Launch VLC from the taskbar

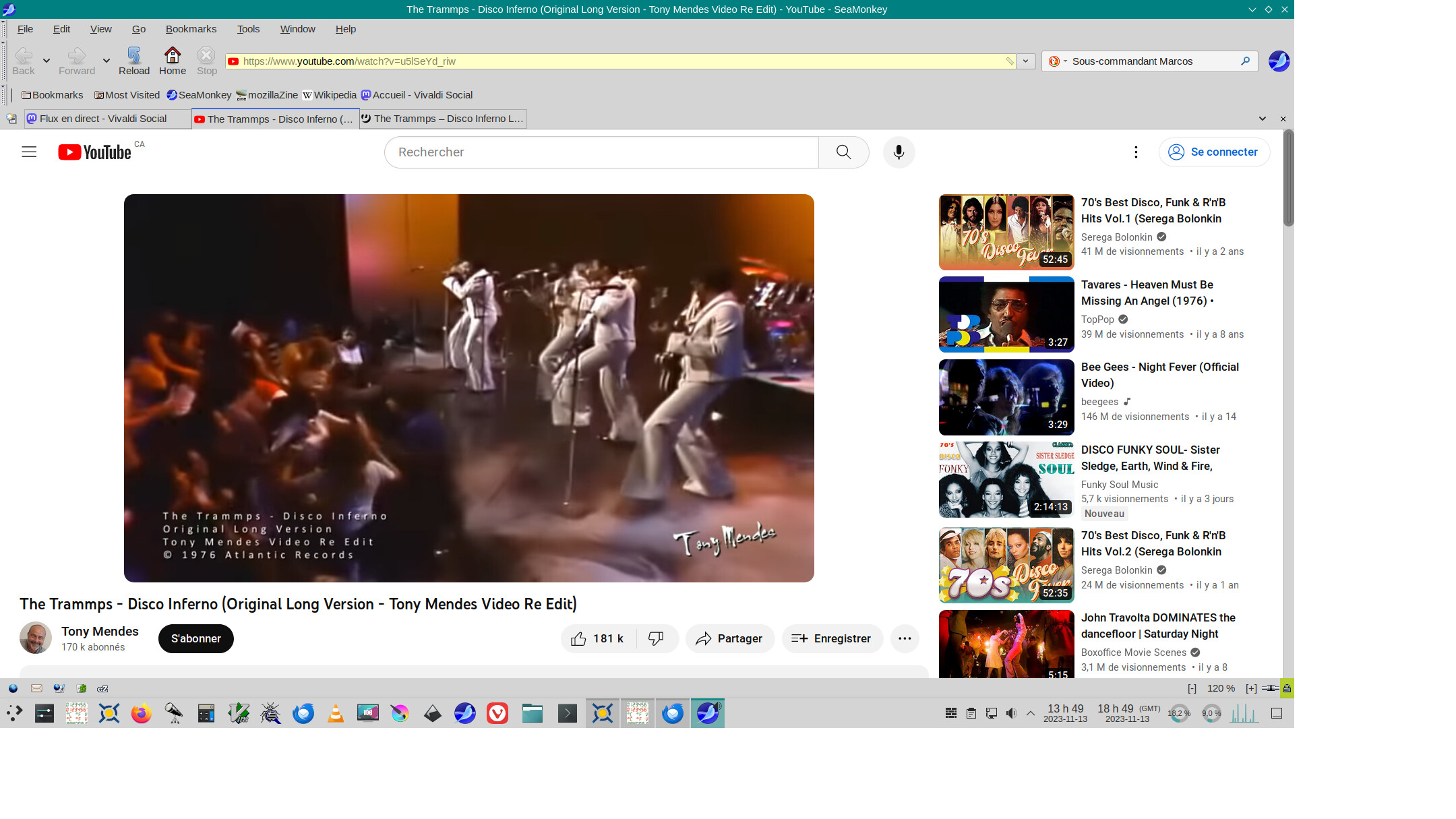335,713
